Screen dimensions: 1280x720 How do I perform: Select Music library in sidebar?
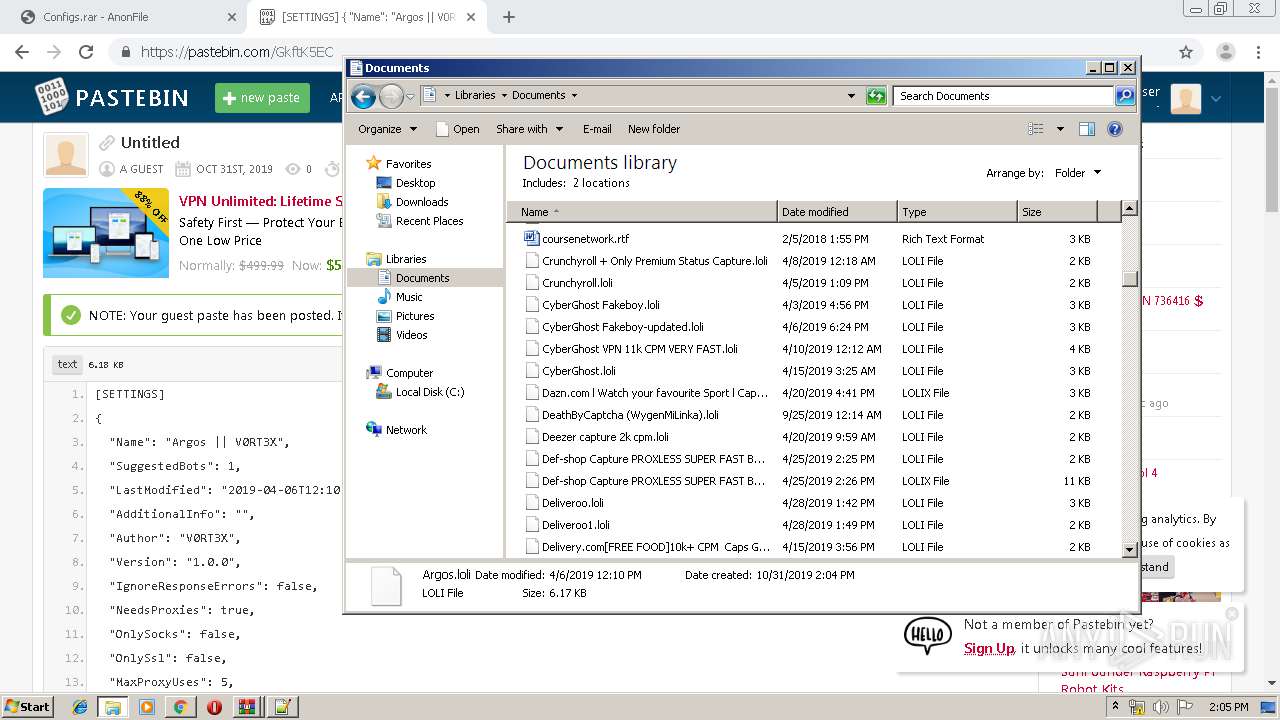(x=408, y=297)
